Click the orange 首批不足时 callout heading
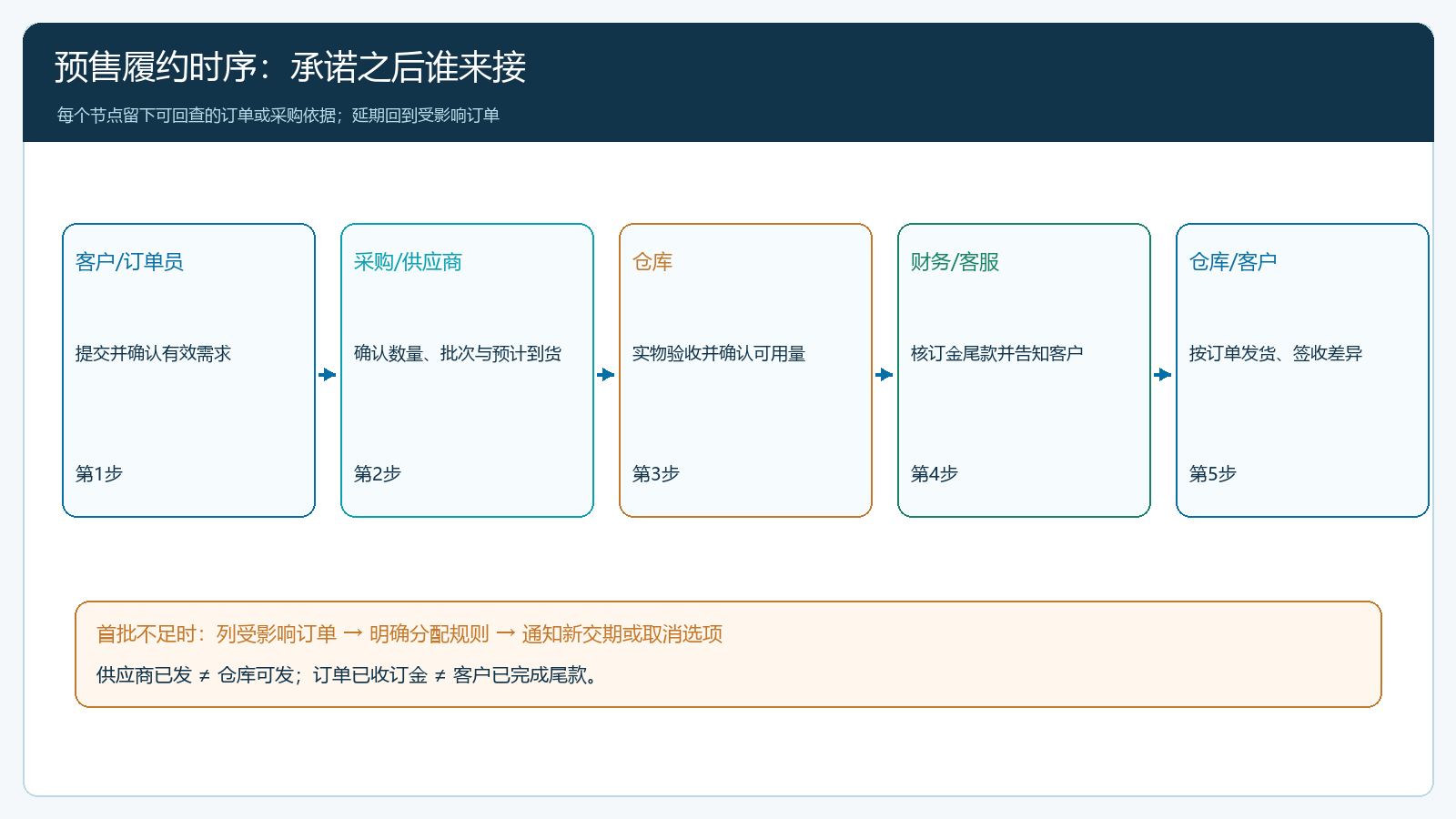Viewport: 1456px width, 819px height. coord(409,634)
